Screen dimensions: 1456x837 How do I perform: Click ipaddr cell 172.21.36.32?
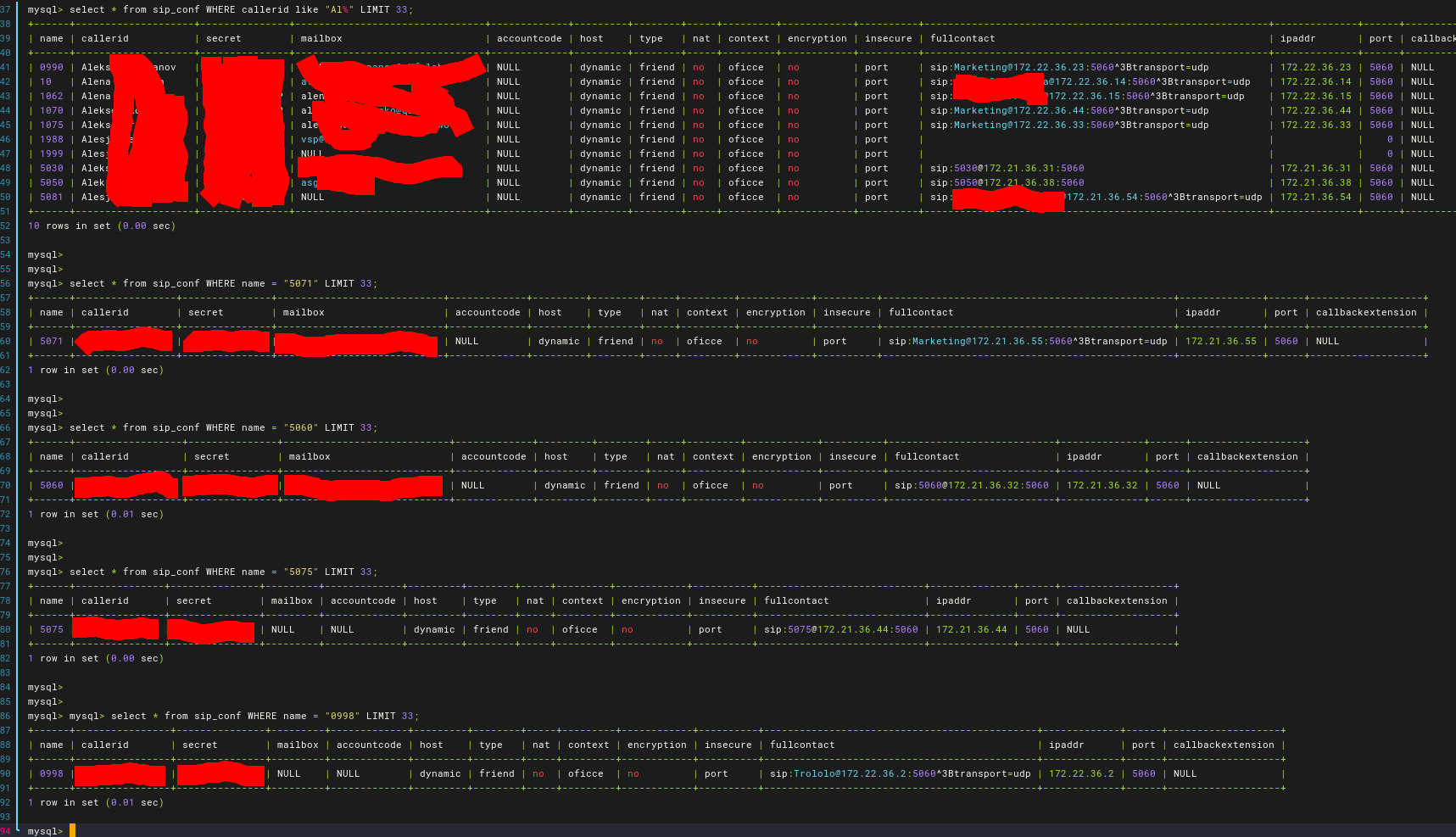pos(1102,485)
